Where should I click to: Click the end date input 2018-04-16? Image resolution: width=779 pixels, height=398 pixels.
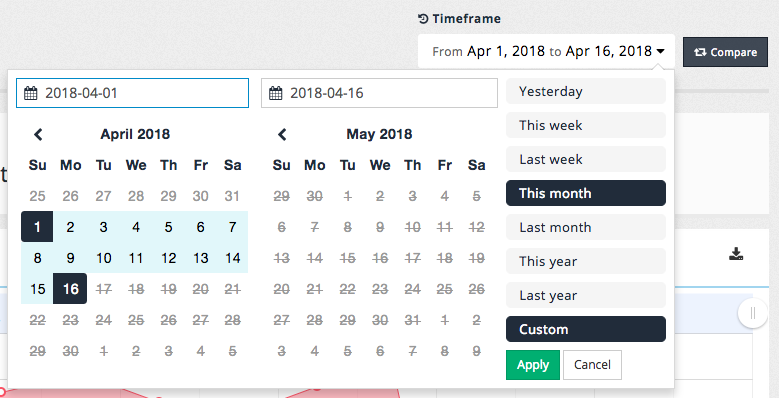[x=379, y=93]
